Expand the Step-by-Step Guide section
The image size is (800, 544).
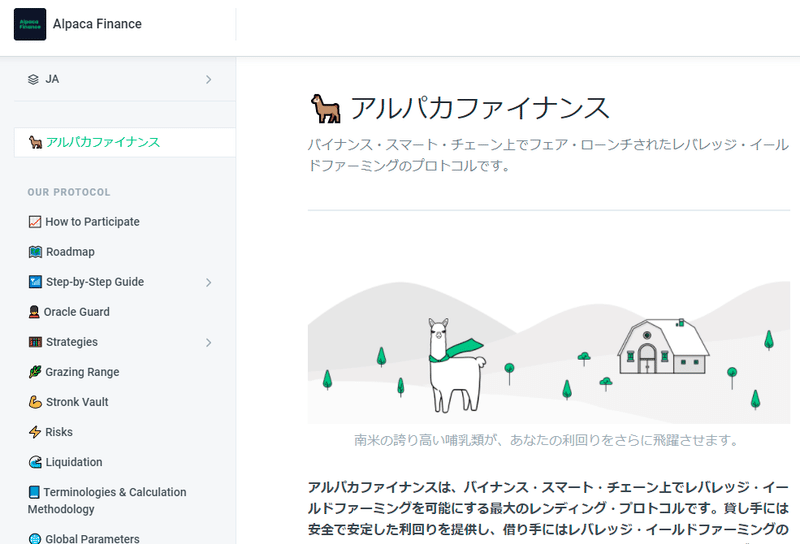coord(208,282)
